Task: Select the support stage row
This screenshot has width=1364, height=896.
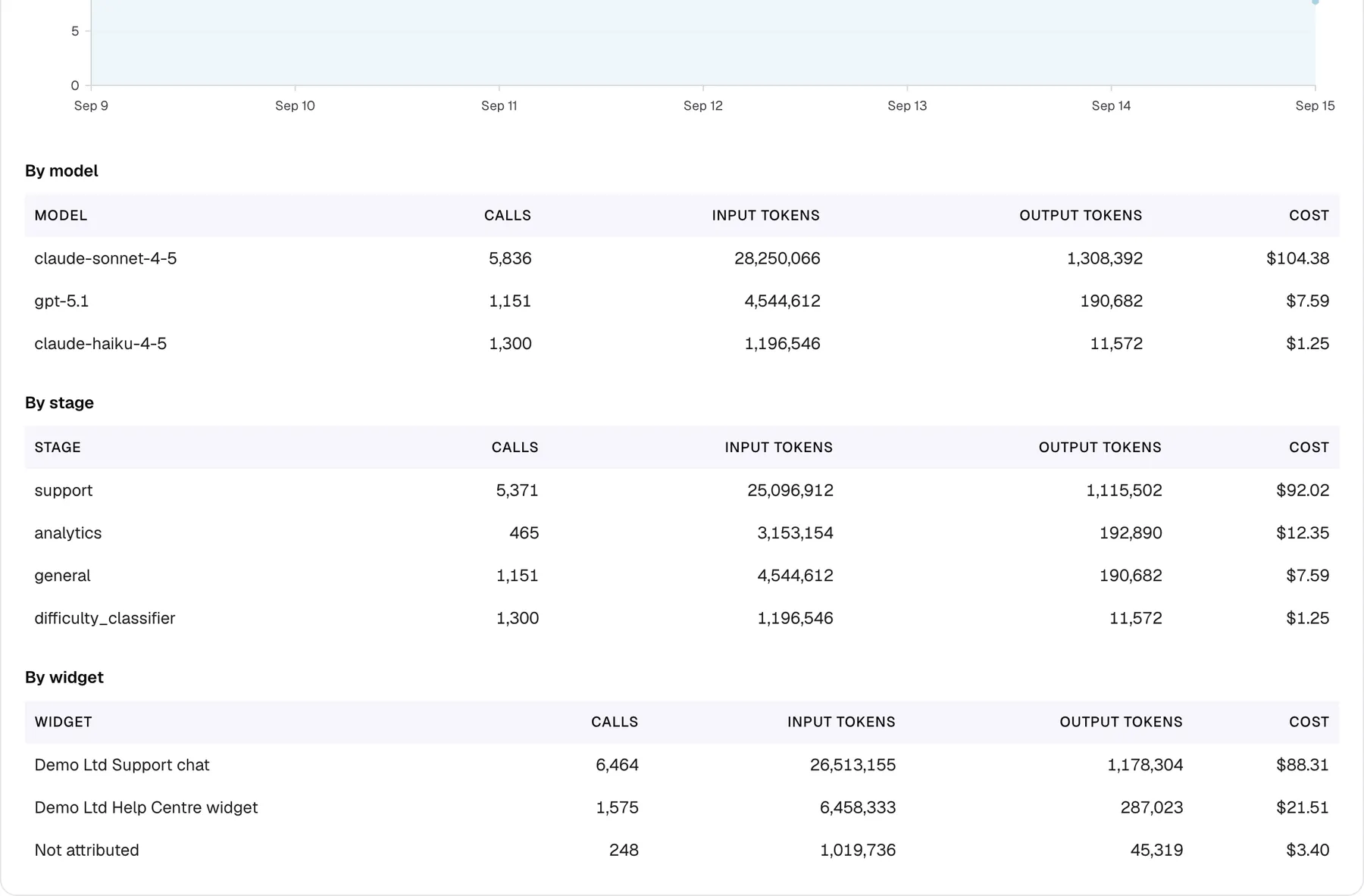Action: click(x=682, y=490)
